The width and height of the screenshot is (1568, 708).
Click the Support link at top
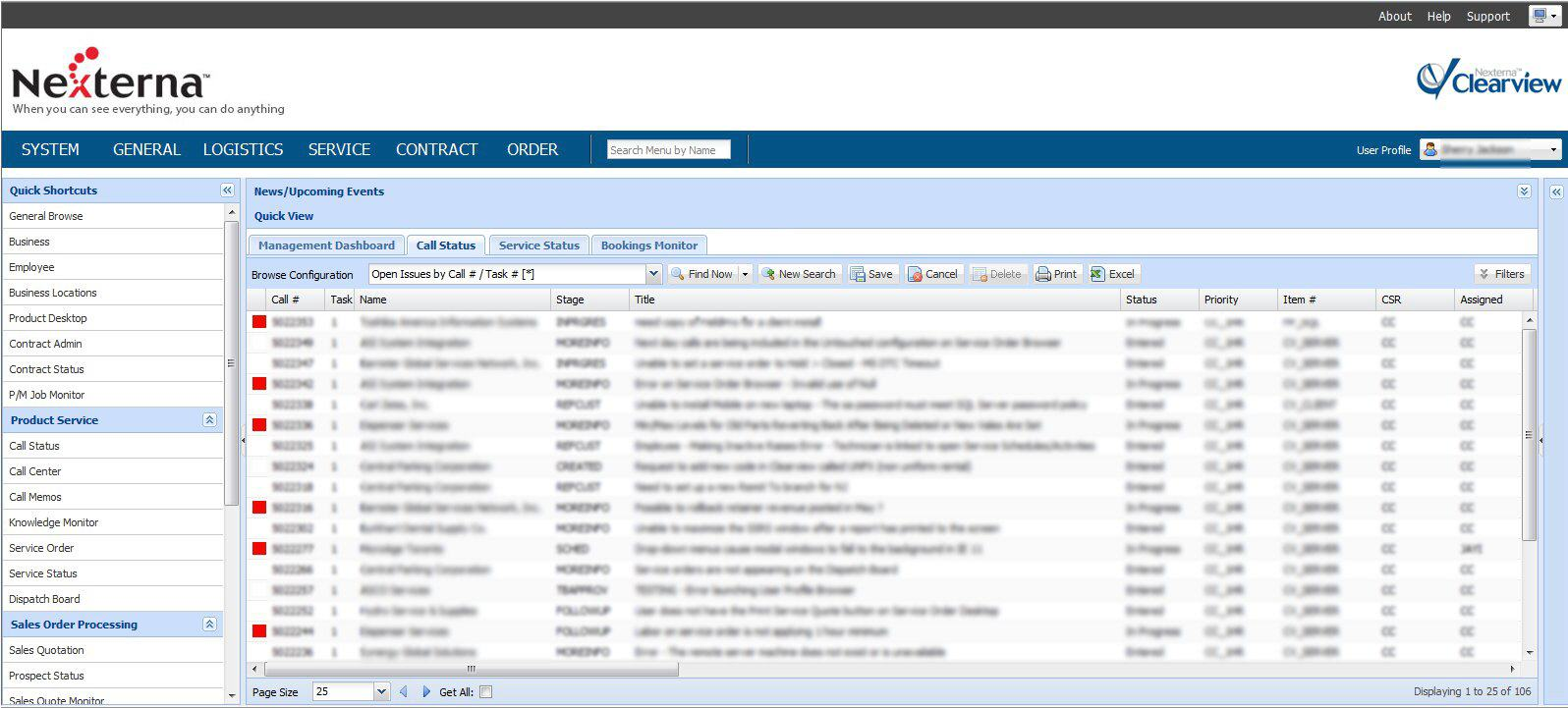[x=1487, y=17]
